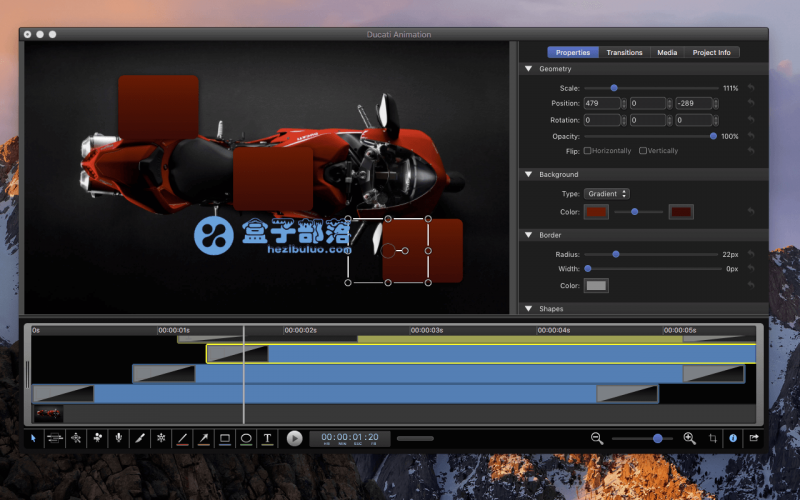Enable the Horizontally flip checkbox
Image resolution: width=800 pixels, height=500 pixels.
pyautogui.click(x=587, y=151)
